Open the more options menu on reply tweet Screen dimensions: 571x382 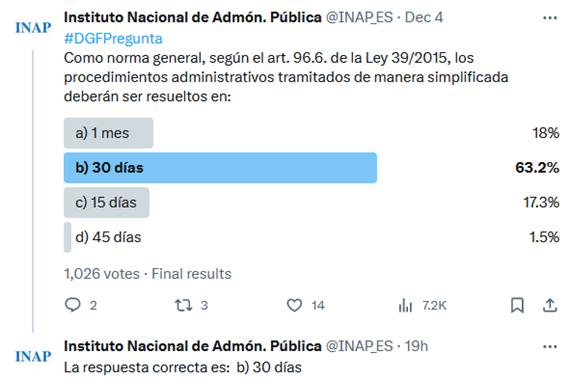coord(550,346)
